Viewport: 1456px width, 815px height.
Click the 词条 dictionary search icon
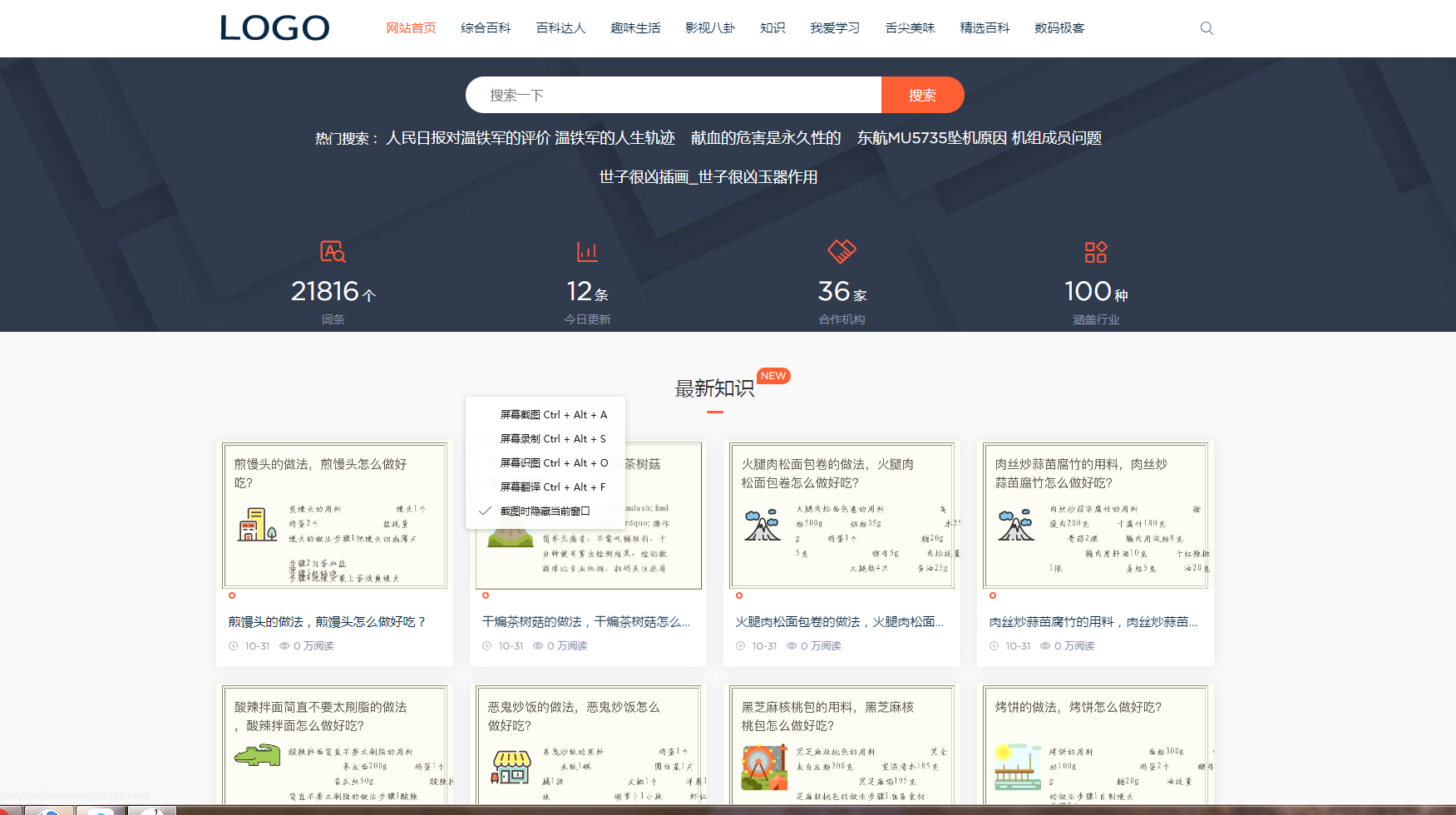tap(333, 251)
